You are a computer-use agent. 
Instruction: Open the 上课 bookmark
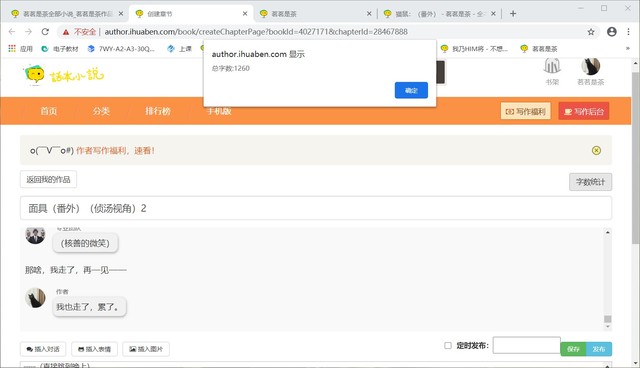[179, 49]
